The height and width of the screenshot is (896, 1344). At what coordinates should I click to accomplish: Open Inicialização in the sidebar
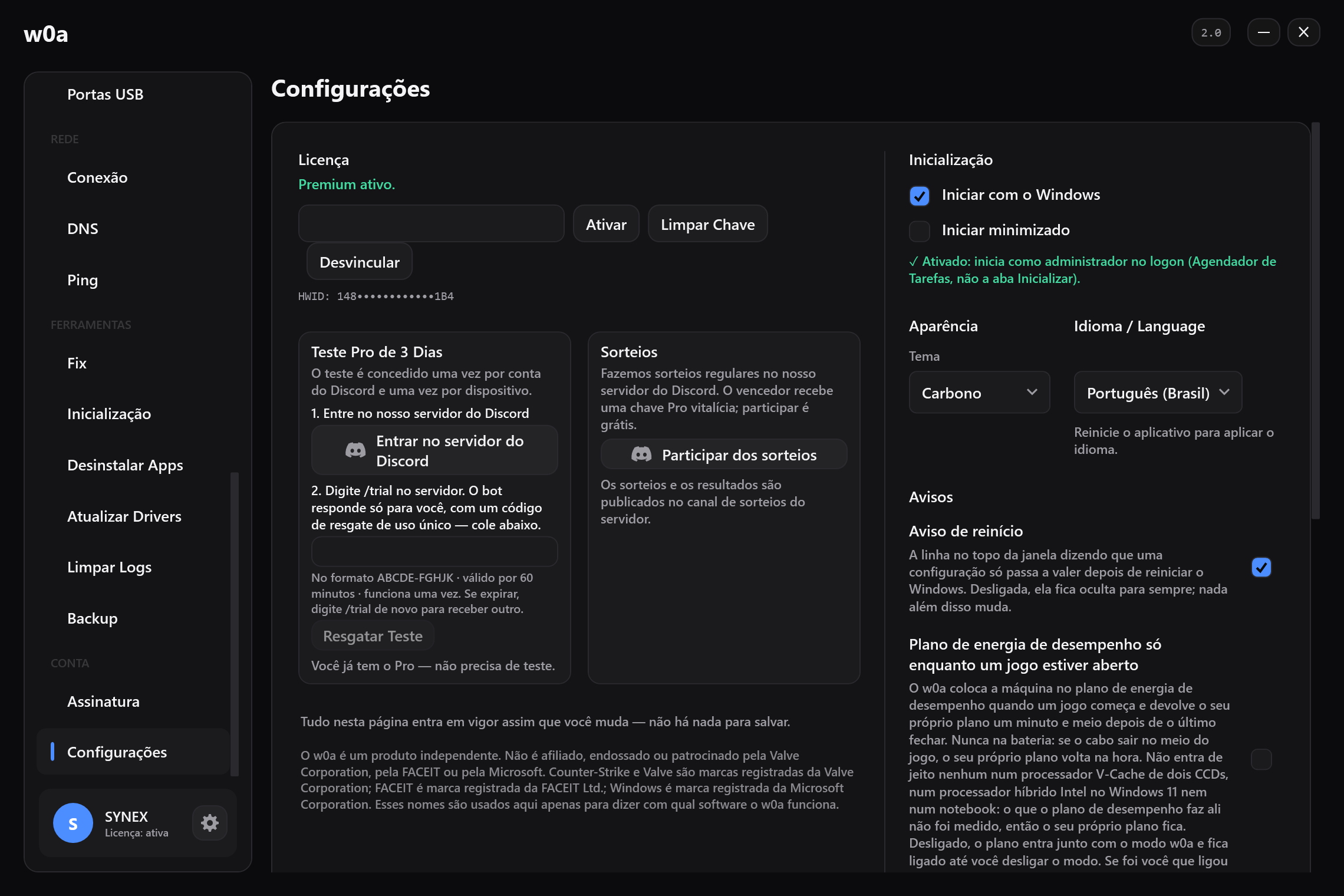[x=133, y=414]
